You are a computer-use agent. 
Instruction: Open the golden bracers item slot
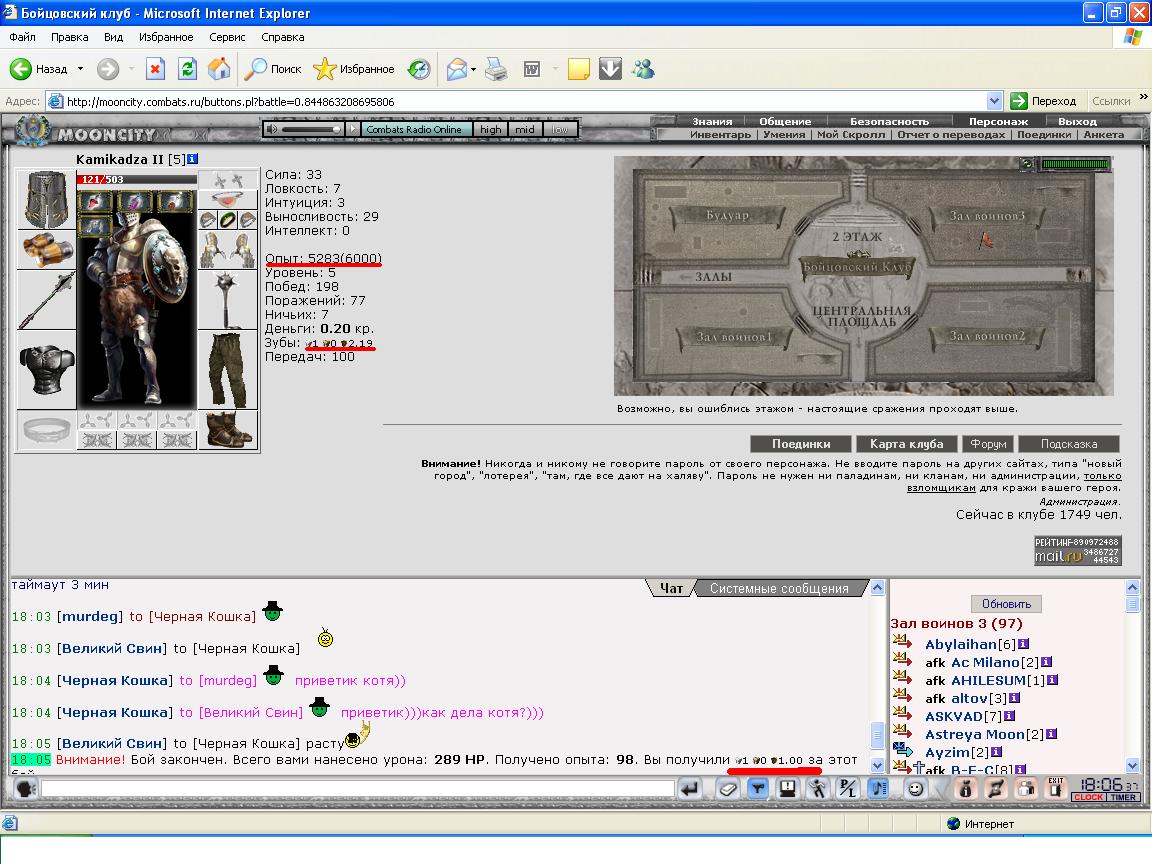click(46, 250)
